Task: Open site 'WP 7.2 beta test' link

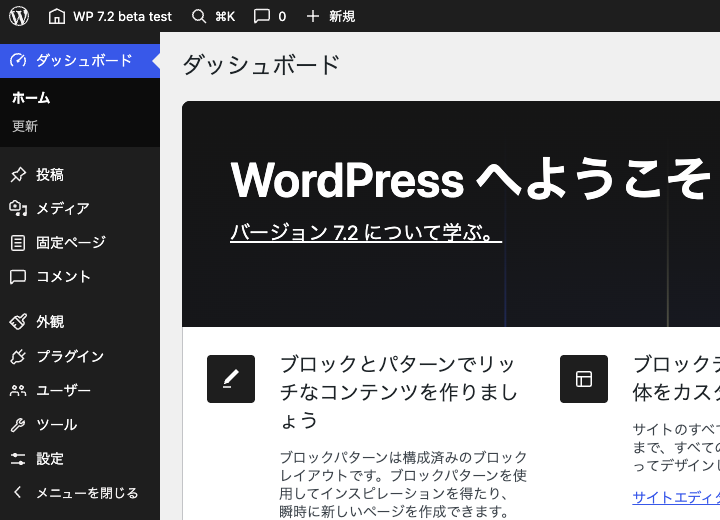Action: point(122,17)
